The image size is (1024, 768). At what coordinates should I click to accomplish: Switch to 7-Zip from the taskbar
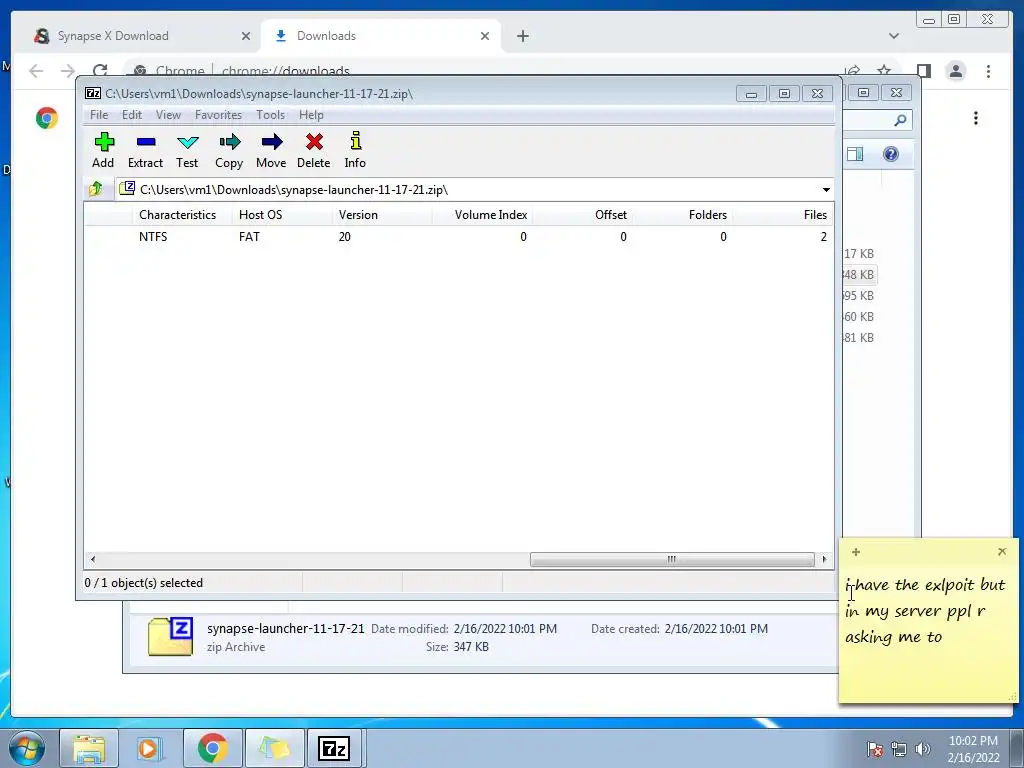click(x=334, y=748)
